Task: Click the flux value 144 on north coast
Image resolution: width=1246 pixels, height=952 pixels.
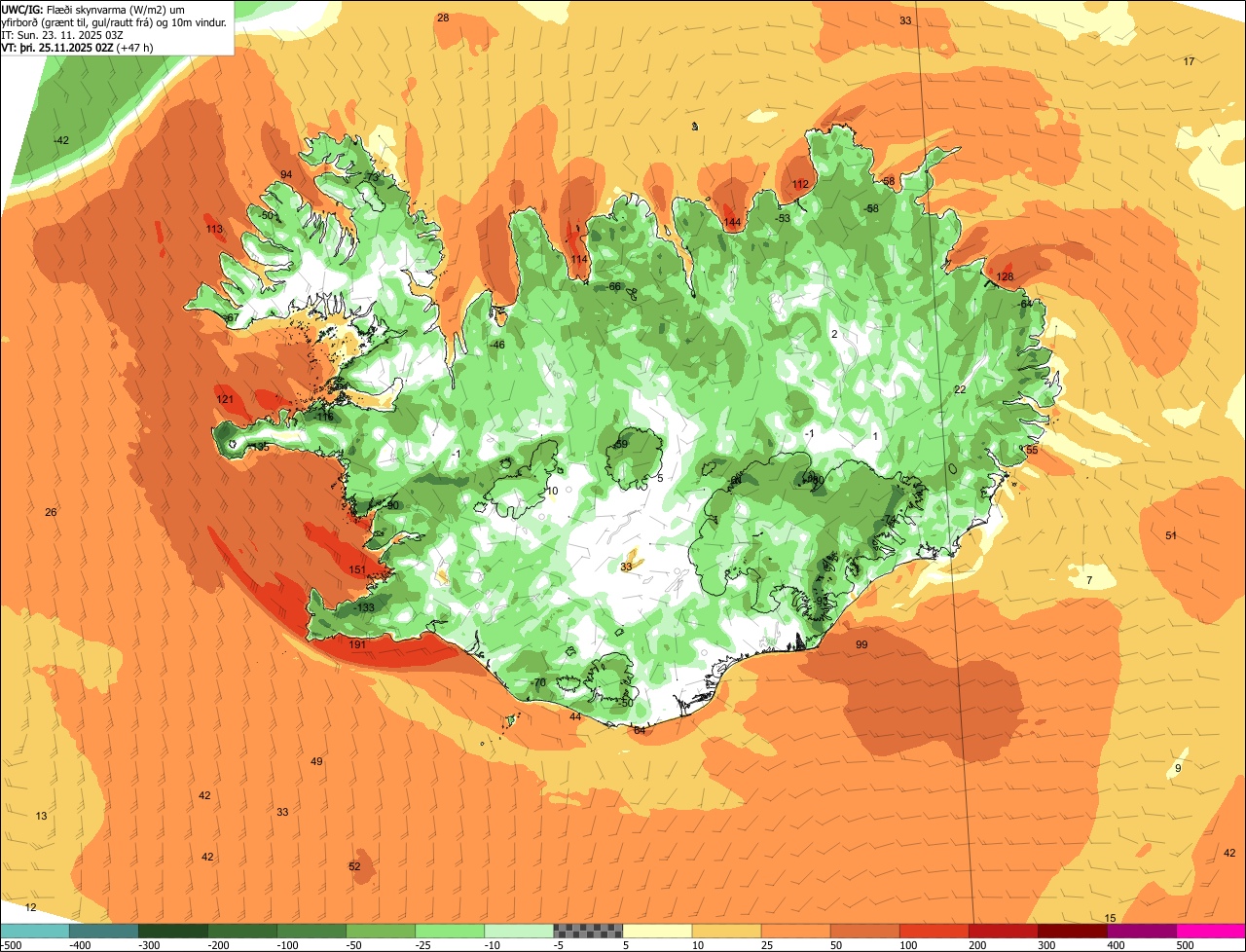Action: tap(733, 223)
